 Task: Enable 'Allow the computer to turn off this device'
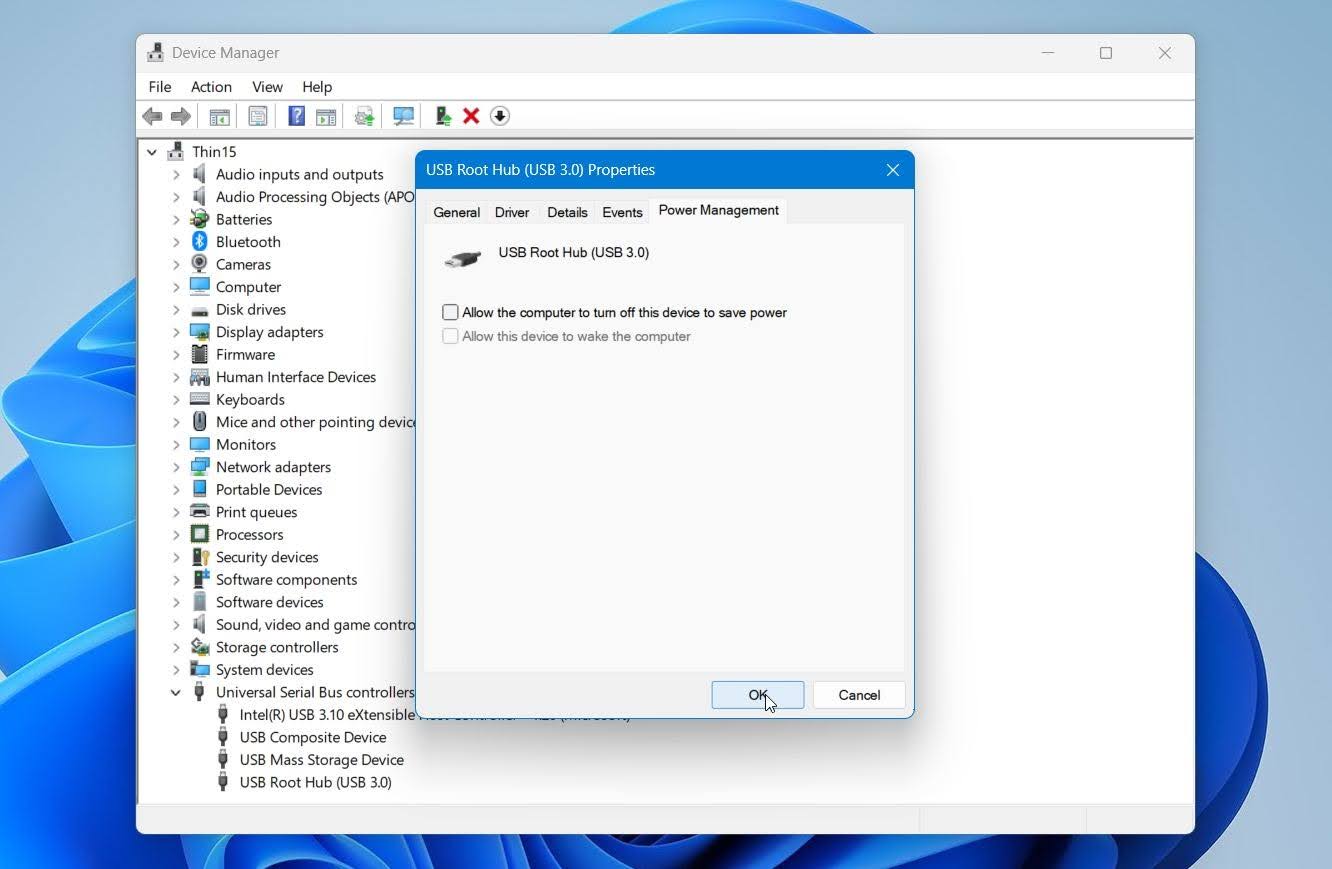450,313
